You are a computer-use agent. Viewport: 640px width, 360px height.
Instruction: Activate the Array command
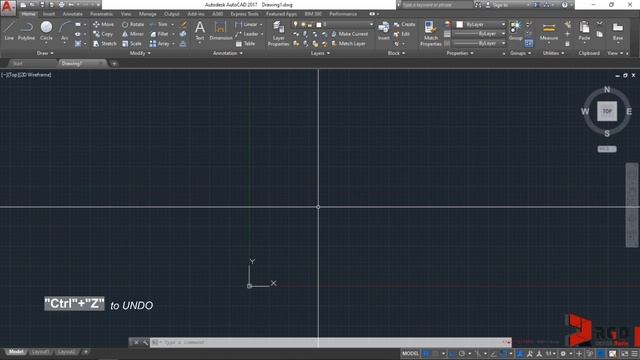coord(160,43)
